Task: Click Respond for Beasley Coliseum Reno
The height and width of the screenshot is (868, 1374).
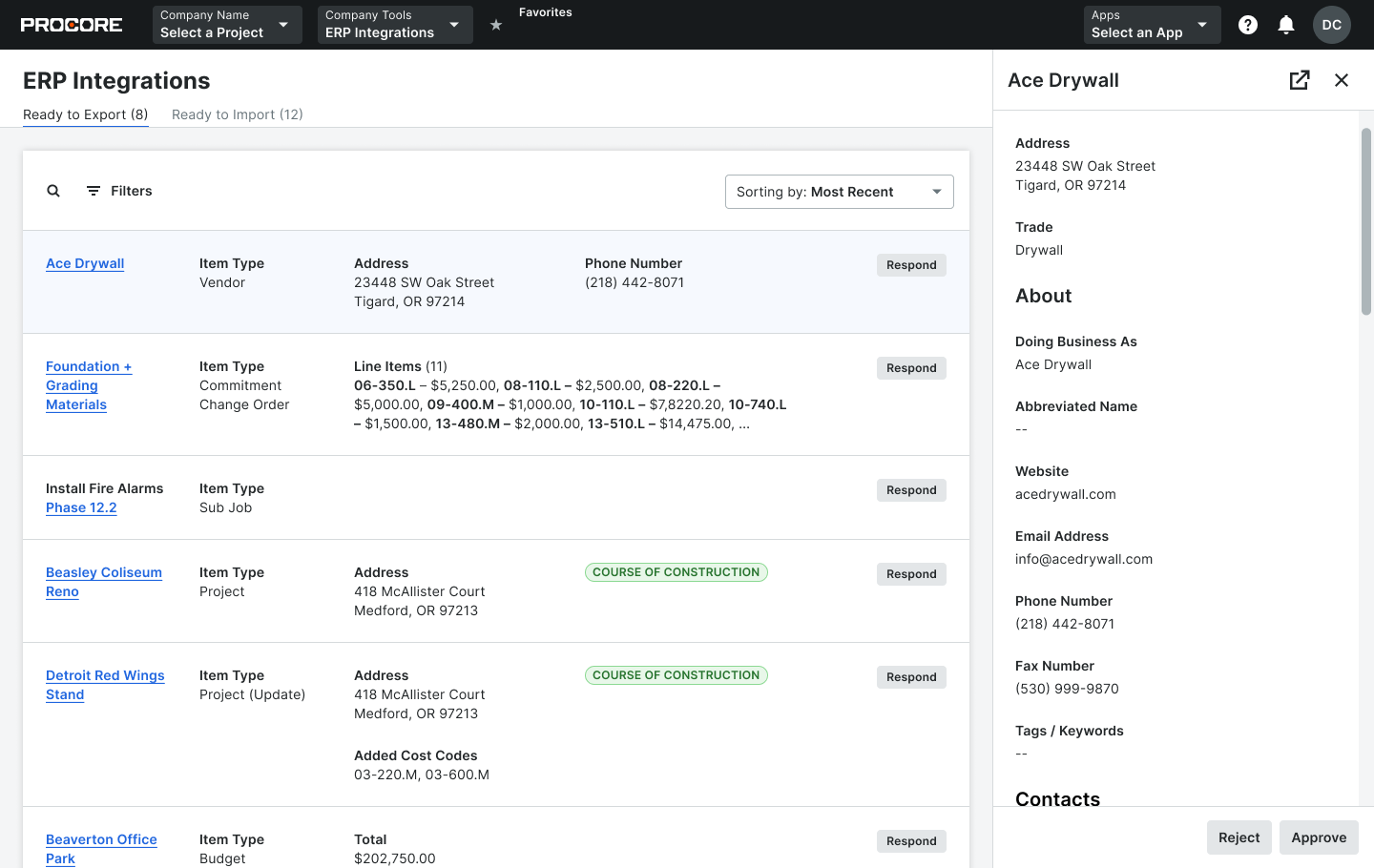Action: click(x=911, y=574)
